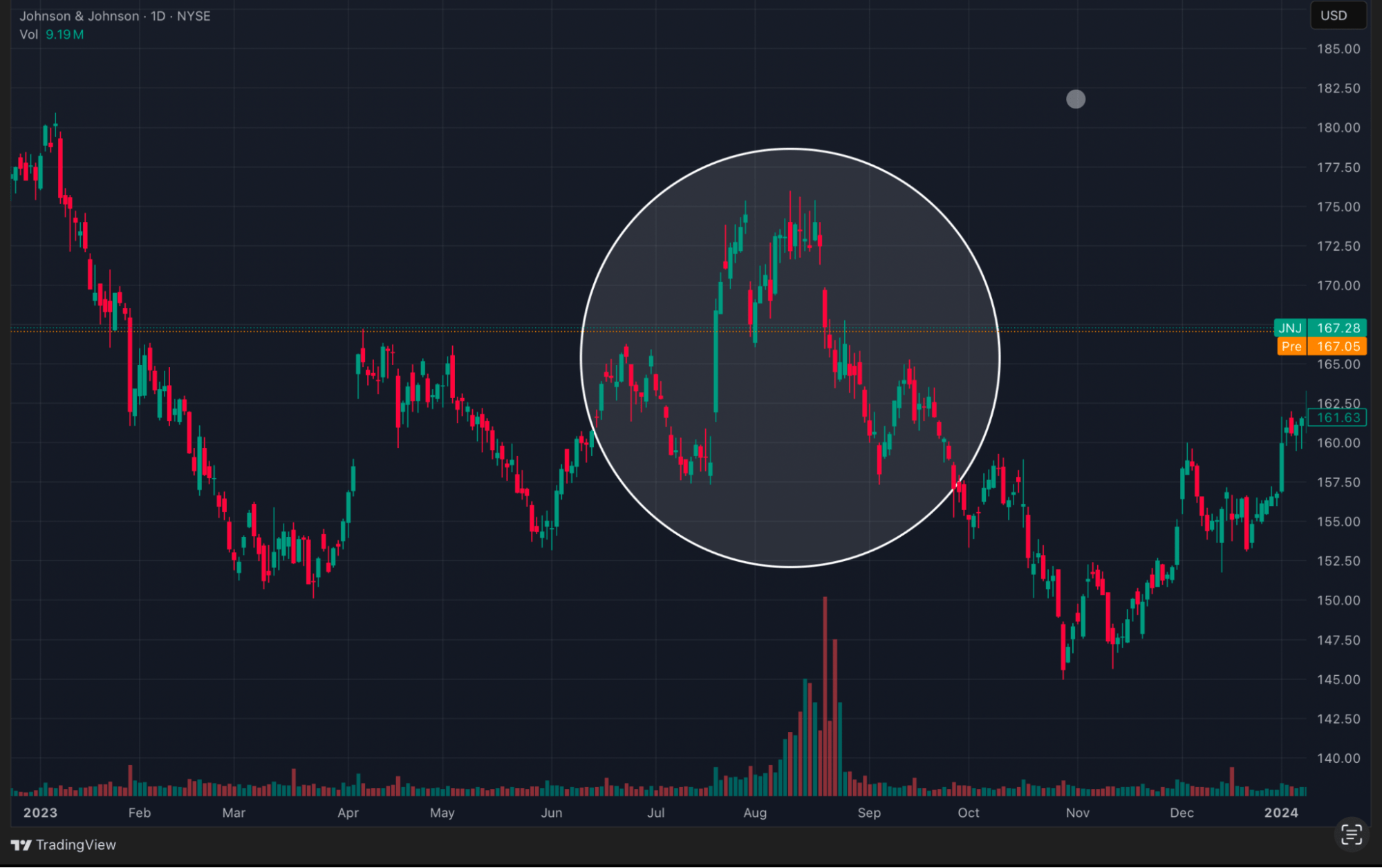Image resolution: width=1382 pixels, height=868 pixels.
Task: Click the 175.00 price scale label
Action: [1338, 207]
